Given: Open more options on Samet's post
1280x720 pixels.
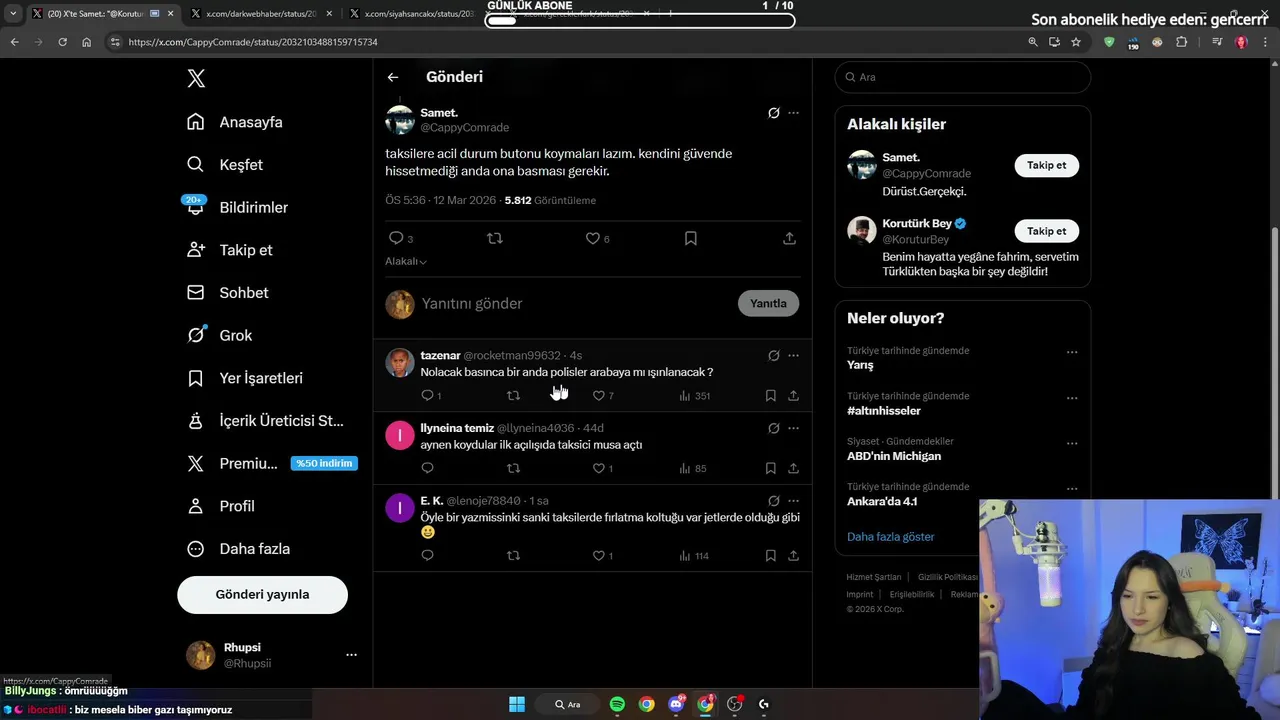Looking at the screenshot, I should [793, 113].
